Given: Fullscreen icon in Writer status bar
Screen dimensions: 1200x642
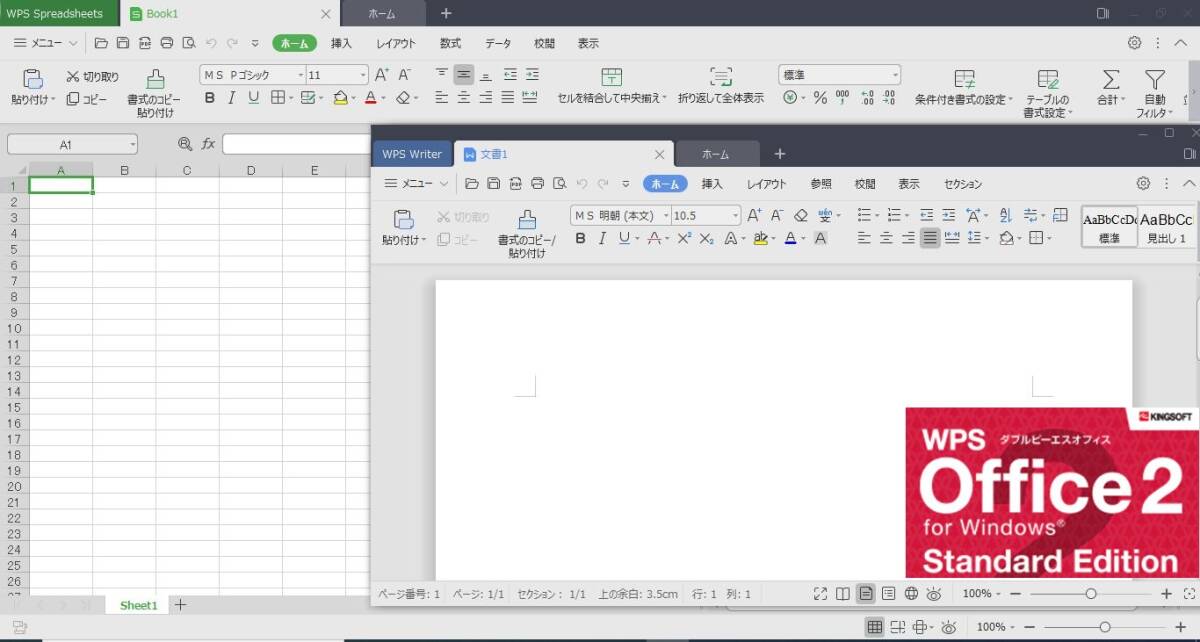Looking at the screenshot, I should pos(820,594).
